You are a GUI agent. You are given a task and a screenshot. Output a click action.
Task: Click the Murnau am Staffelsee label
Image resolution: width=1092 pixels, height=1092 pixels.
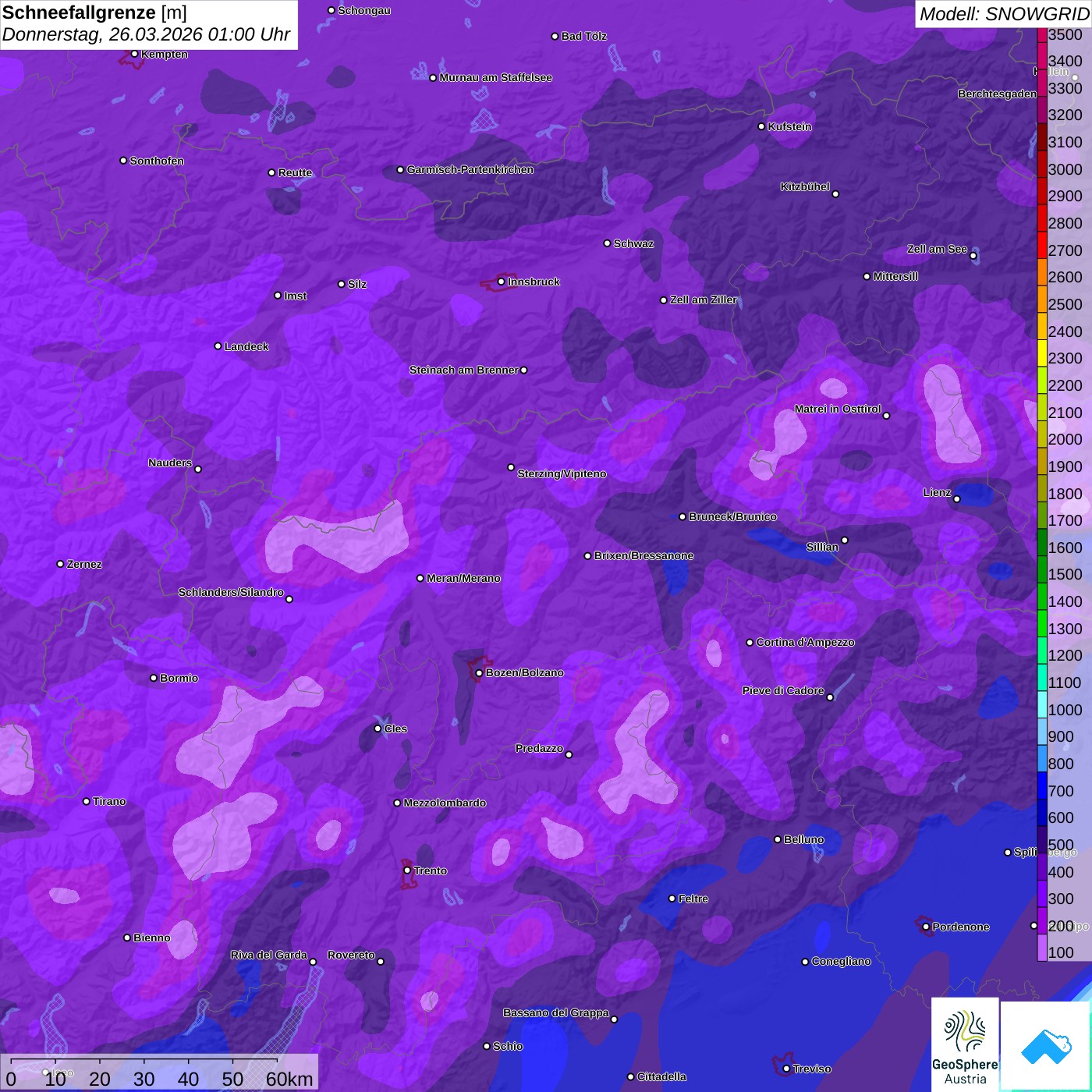click(496, 77)
